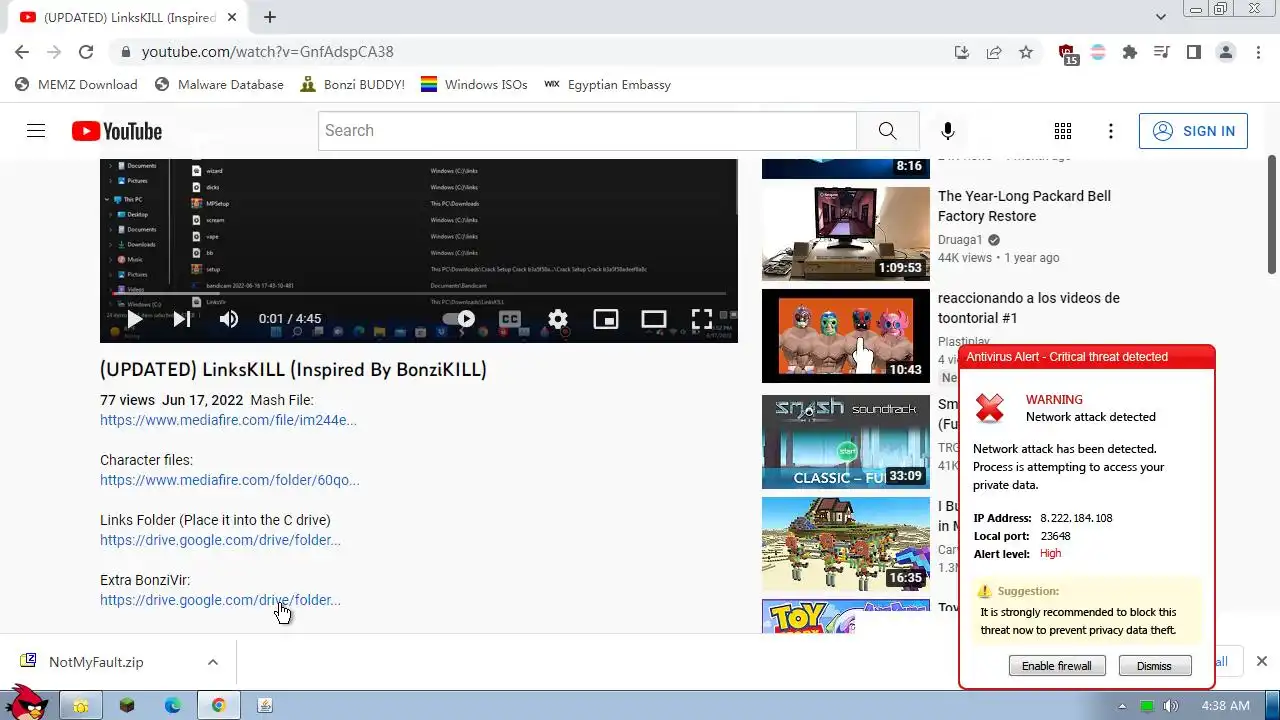Screen dimensions: 1280x720
Task: Click the address bar URL
Action: [x=268, y=52]
